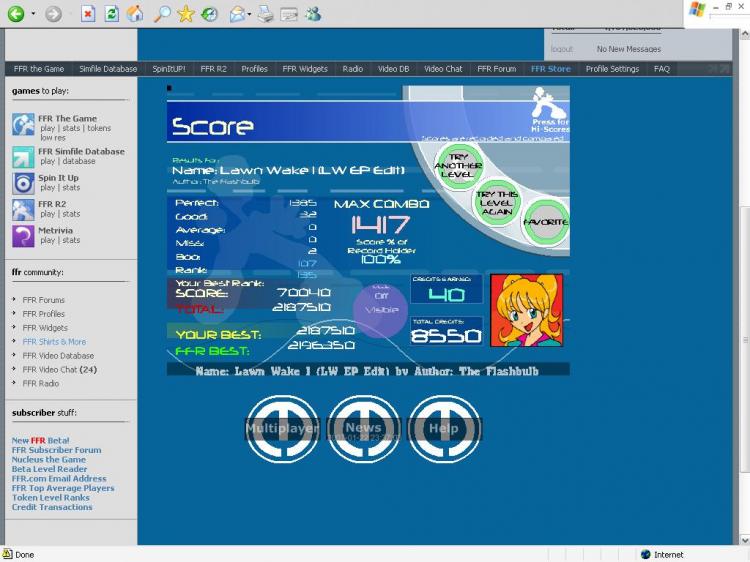Image resolution: width=750 pixels, height=562 pixels.
Task: Click the Try Another Level button
Action: pyautogui.click(x=458, y=165)
